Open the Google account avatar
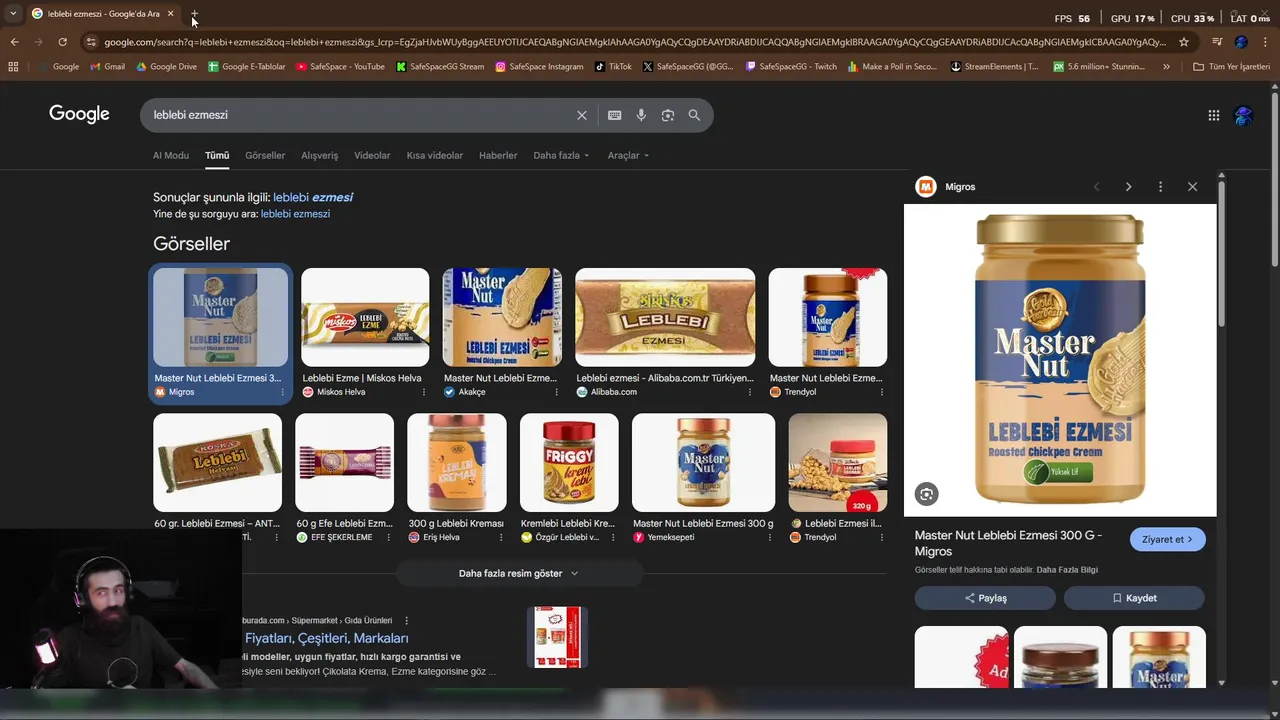1280x720 pixels. (x=1243, y=115)
